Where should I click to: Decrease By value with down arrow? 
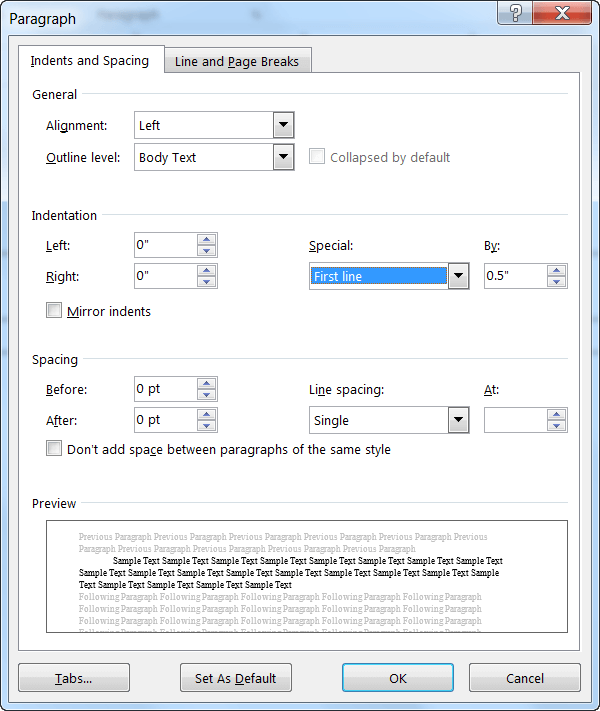click(x=556, y=282)
